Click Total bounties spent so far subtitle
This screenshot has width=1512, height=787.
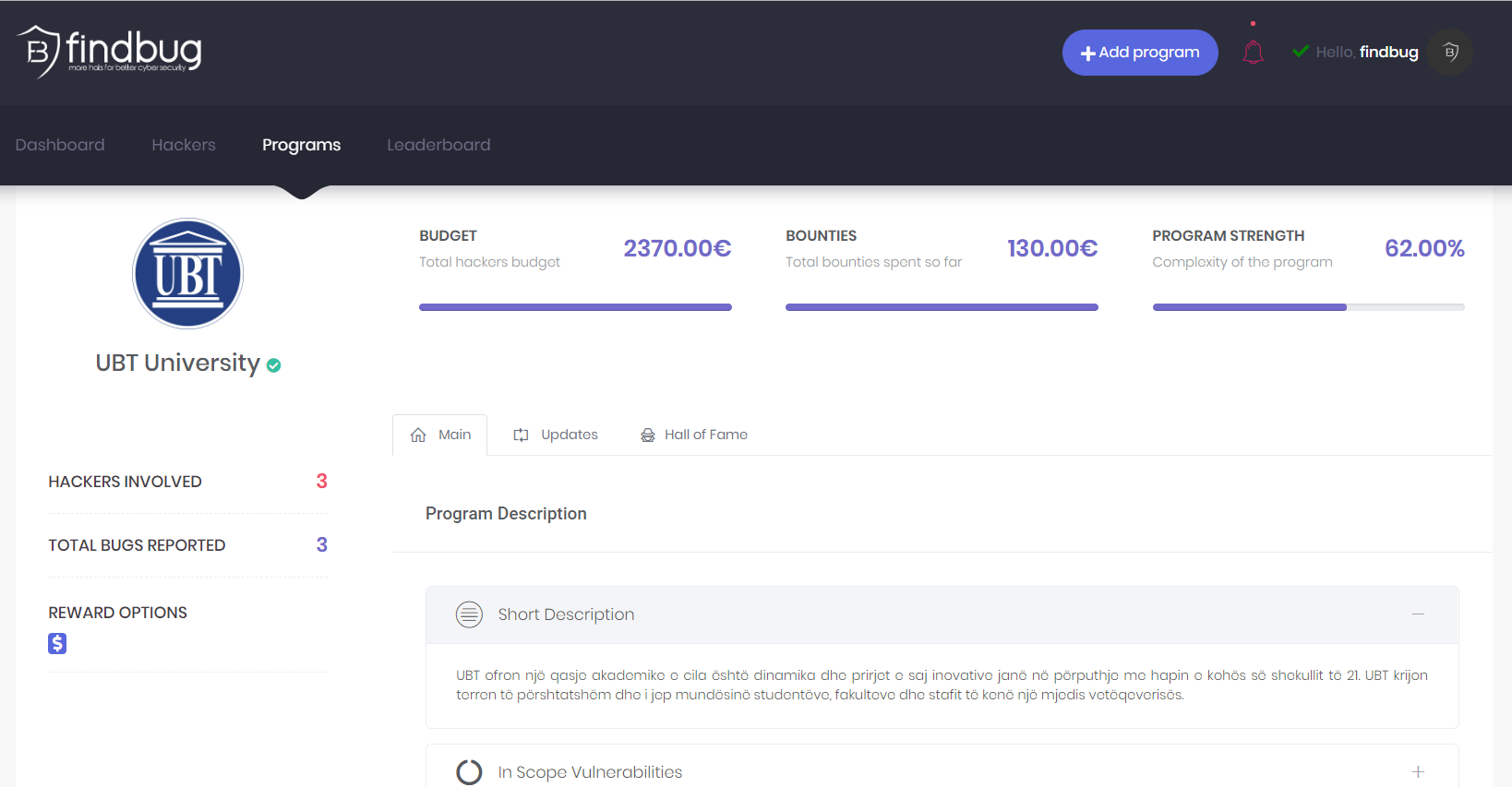point(873,262)
